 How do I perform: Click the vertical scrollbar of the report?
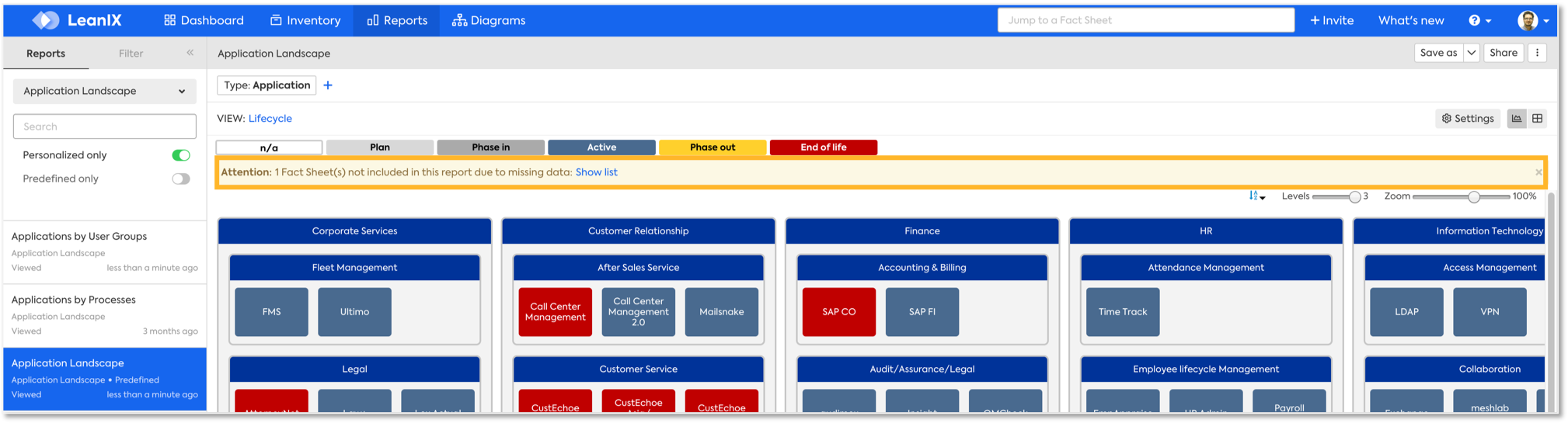[x=1551, y=303]
